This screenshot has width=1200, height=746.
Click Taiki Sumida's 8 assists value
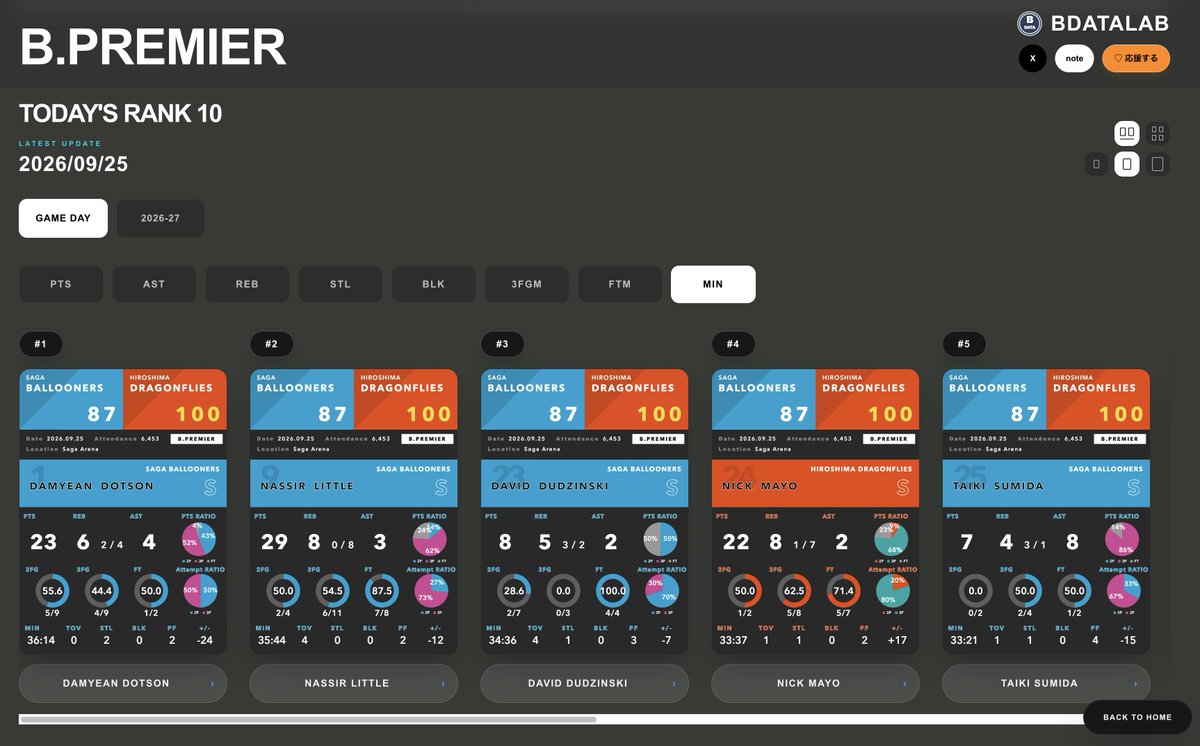[1073, 542]
